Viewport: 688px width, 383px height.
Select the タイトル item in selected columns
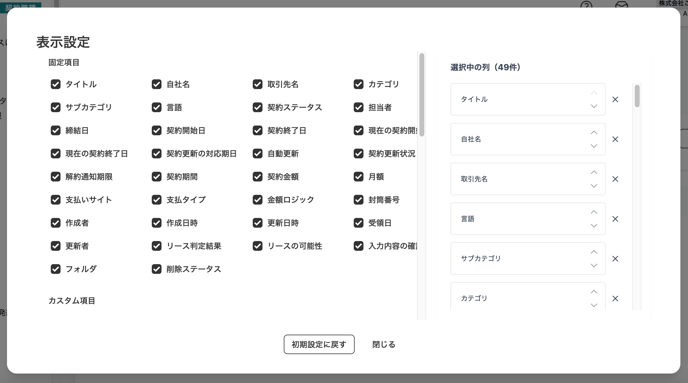528,100
